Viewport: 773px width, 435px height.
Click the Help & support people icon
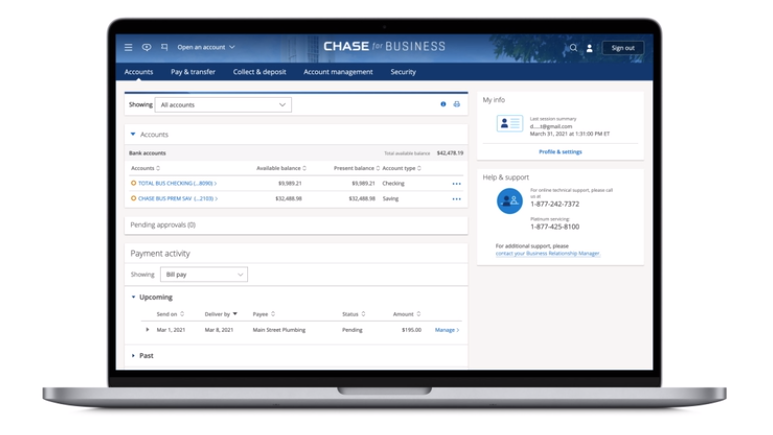point(509,201)
